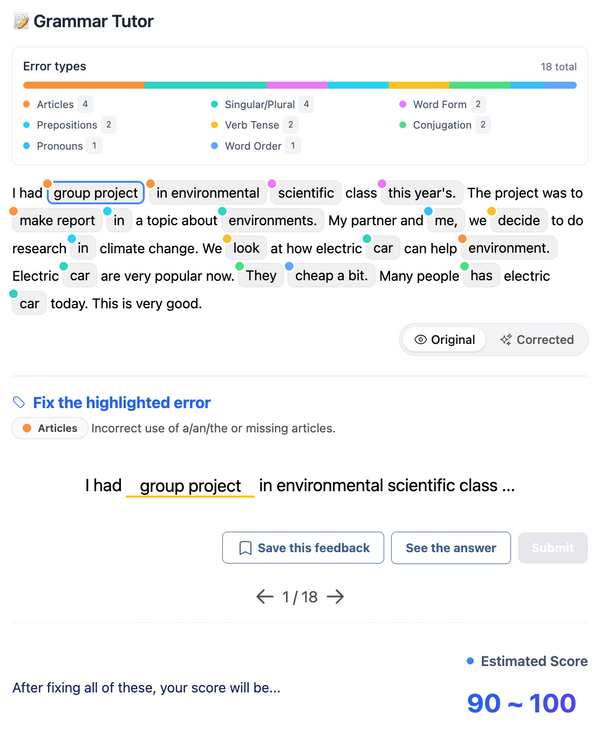Click the notepad icon next to Grammar Tutor
600x731 pixels.
21,21
